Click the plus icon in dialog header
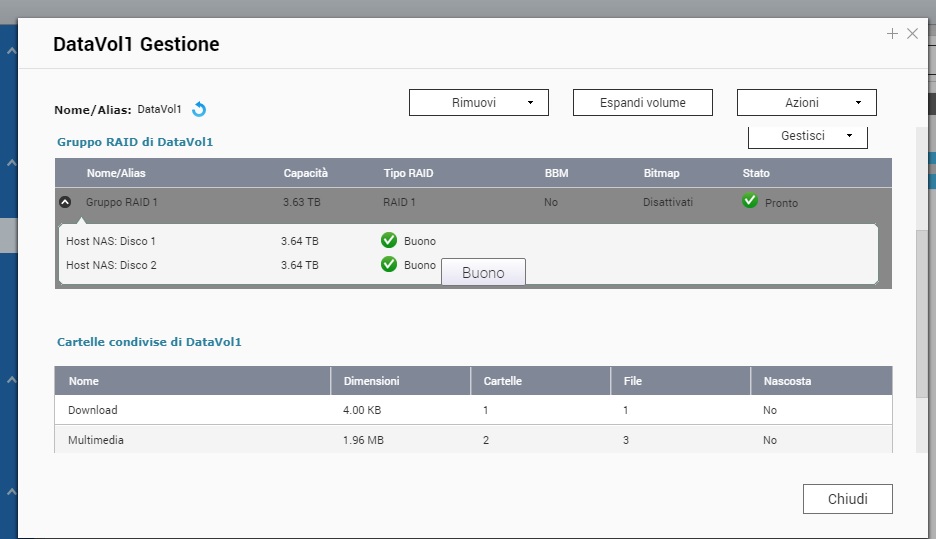Viewport: 936px width, 539px height. 892,34
